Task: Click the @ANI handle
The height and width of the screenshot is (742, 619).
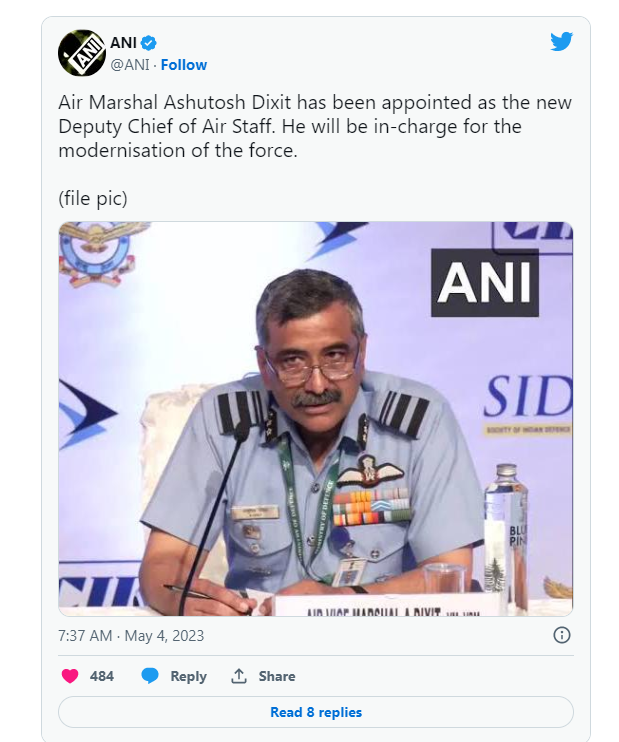Action: tap(130, 65)
